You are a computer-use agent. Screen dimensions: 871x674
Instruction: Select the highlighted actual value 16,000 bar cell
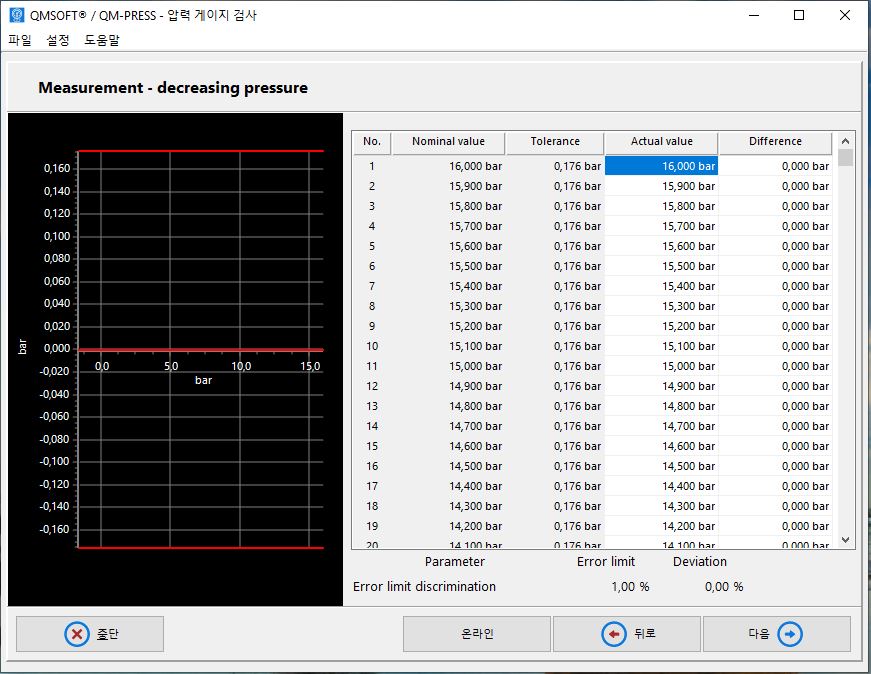pyautogui.click(x=662, y=166)
